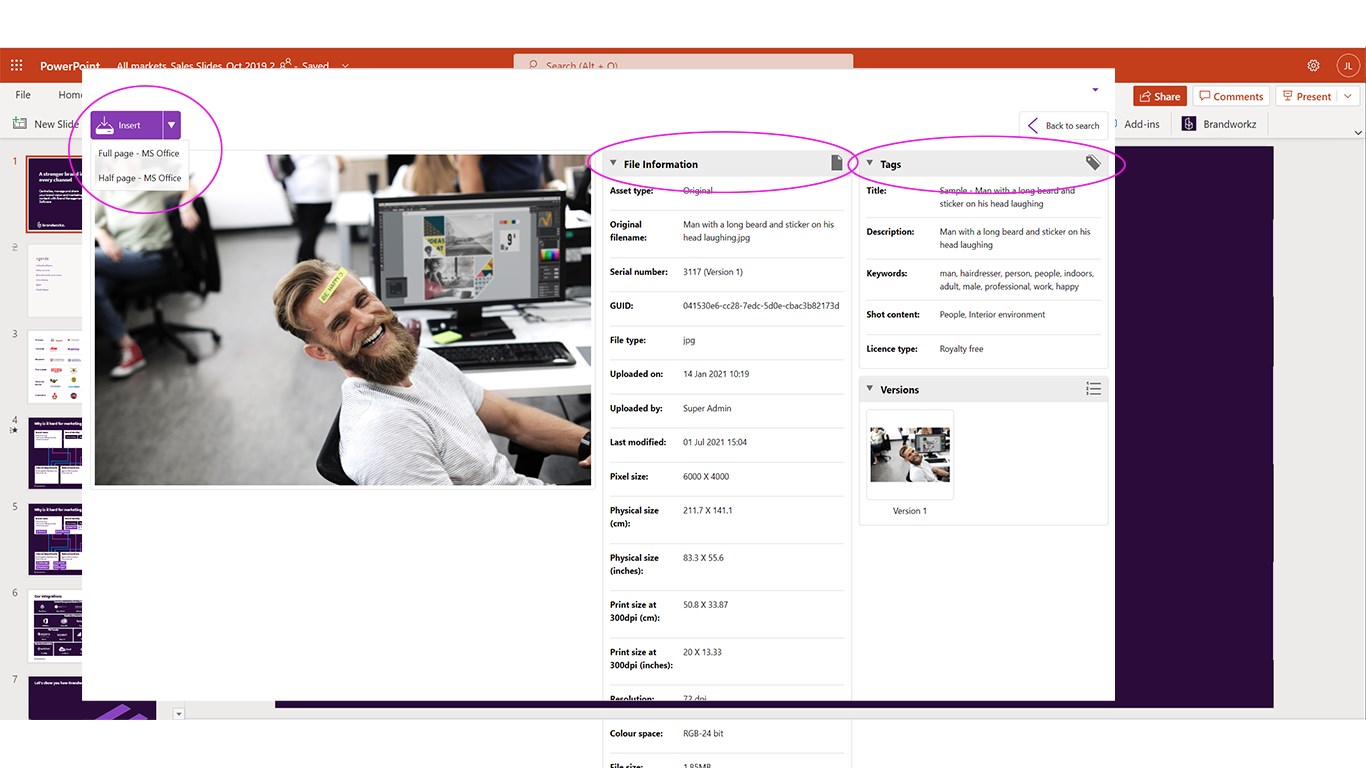Click the Present button
Image resolution: width=1366 pixels, height=768 pixels.
point(1306,96)
